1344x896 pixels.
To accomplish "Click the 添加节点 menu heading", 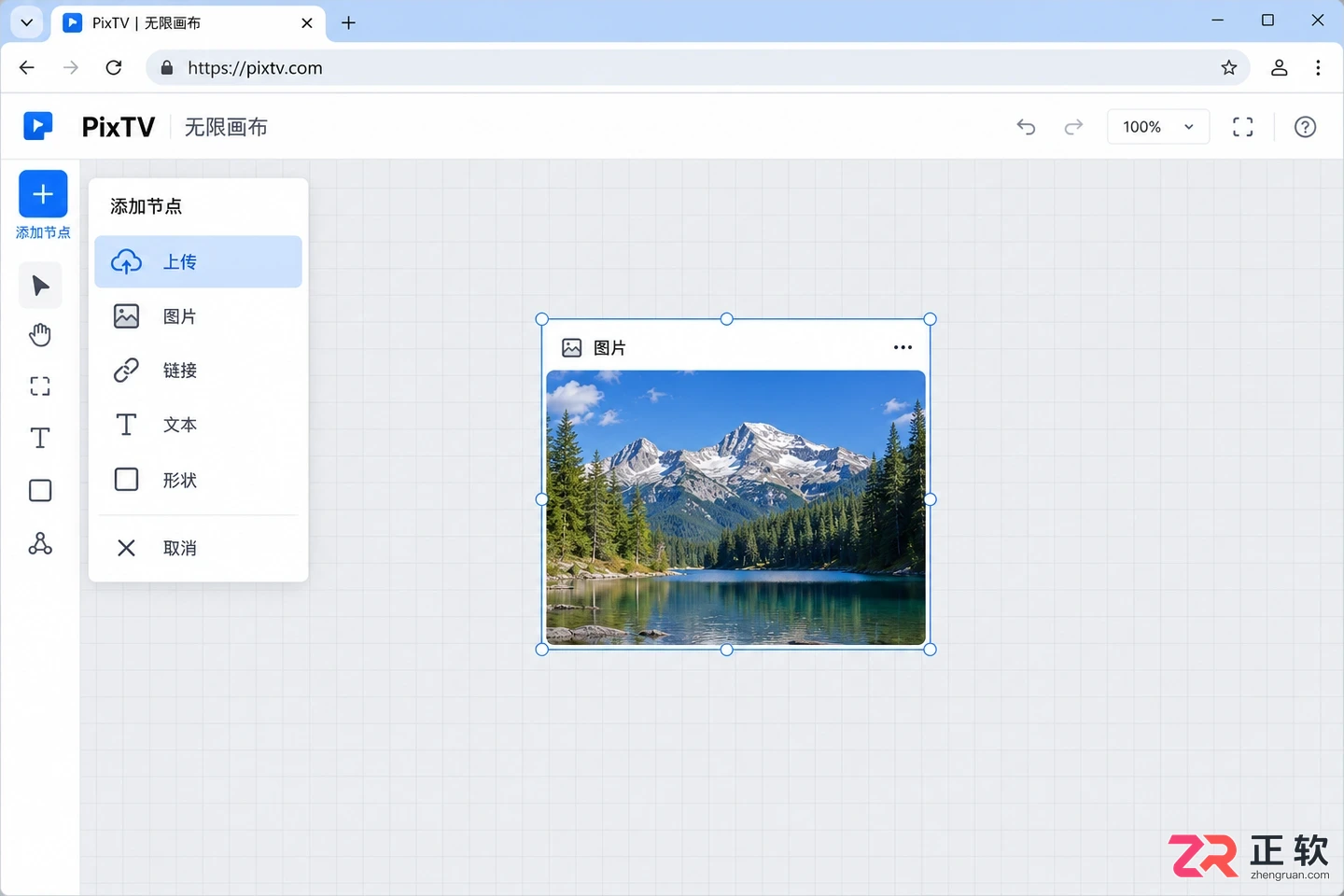I will coord(147,206).
